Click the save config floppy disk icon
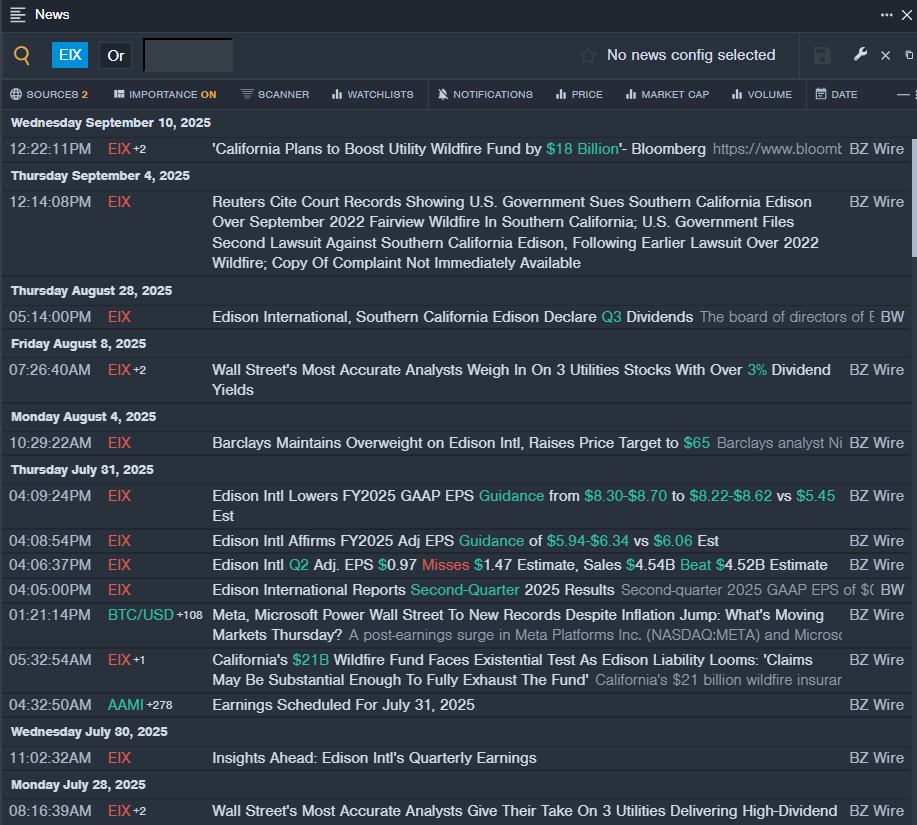 (822, 55)
